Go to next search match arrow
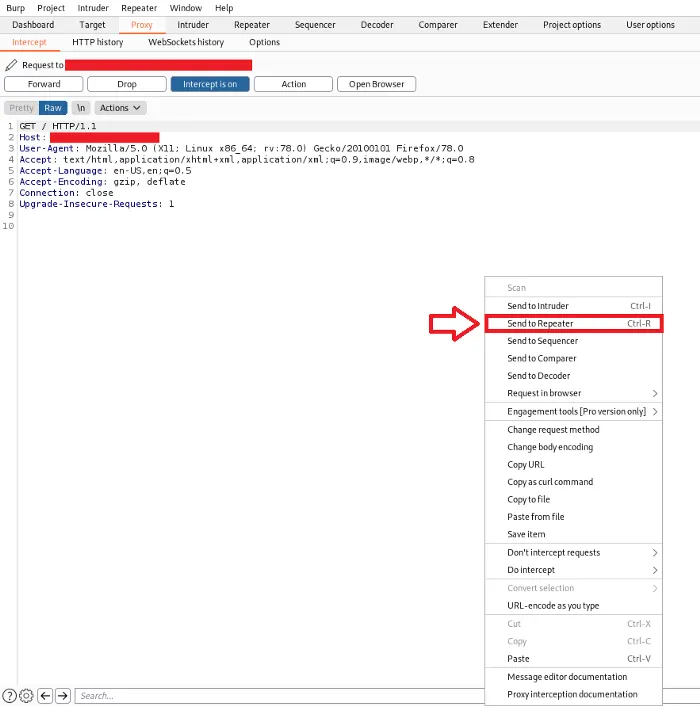Screen dimensions: 700x706 coord(63,696)
